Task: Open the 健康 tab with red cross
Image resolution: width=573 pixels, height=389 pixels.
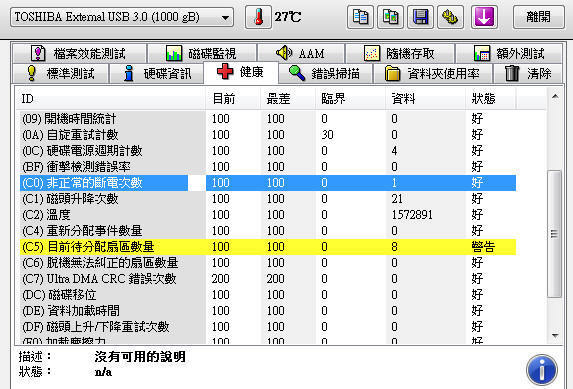Action: [x=241, y=72]
